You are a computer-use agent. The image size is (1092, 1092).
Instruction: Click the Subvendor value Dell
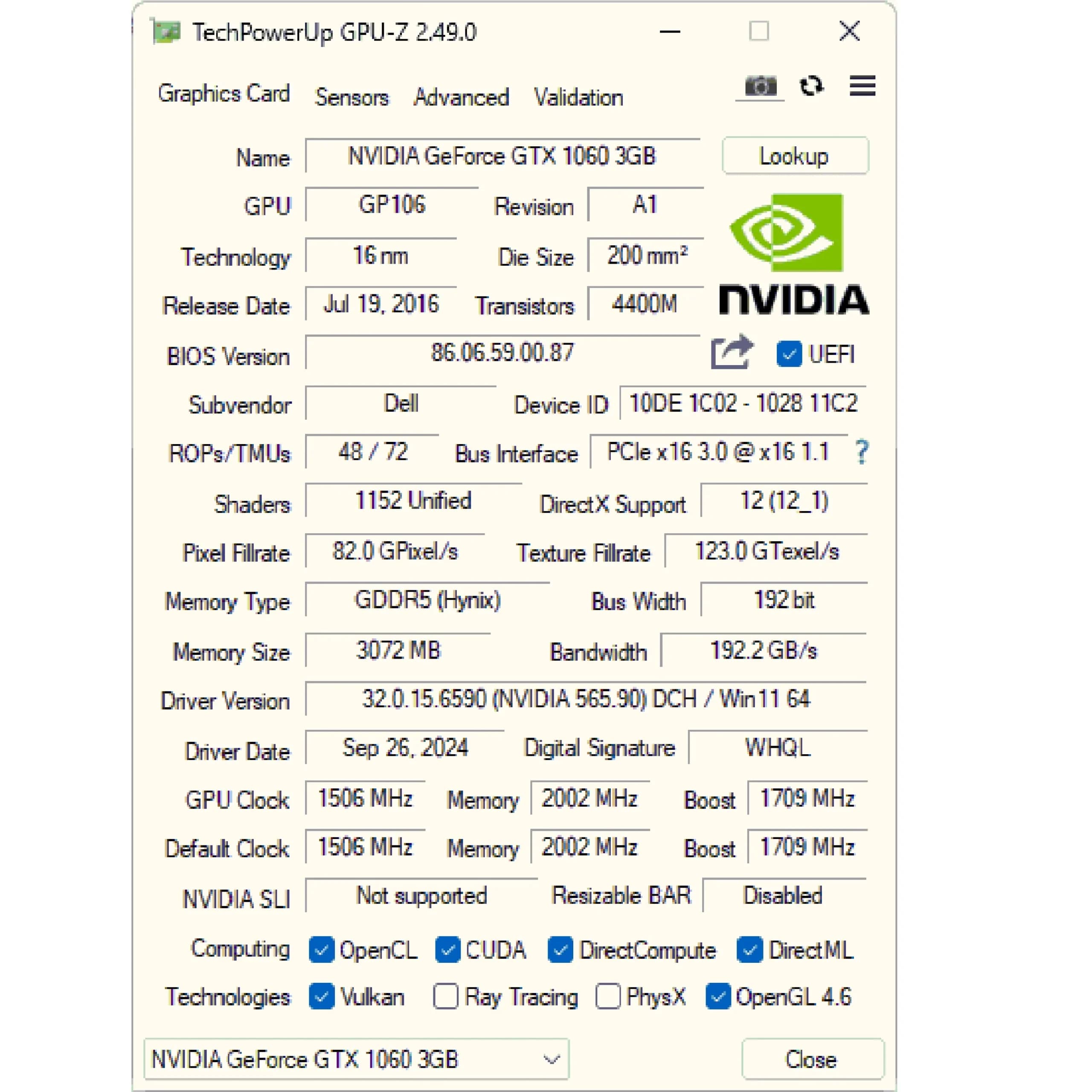401,403
